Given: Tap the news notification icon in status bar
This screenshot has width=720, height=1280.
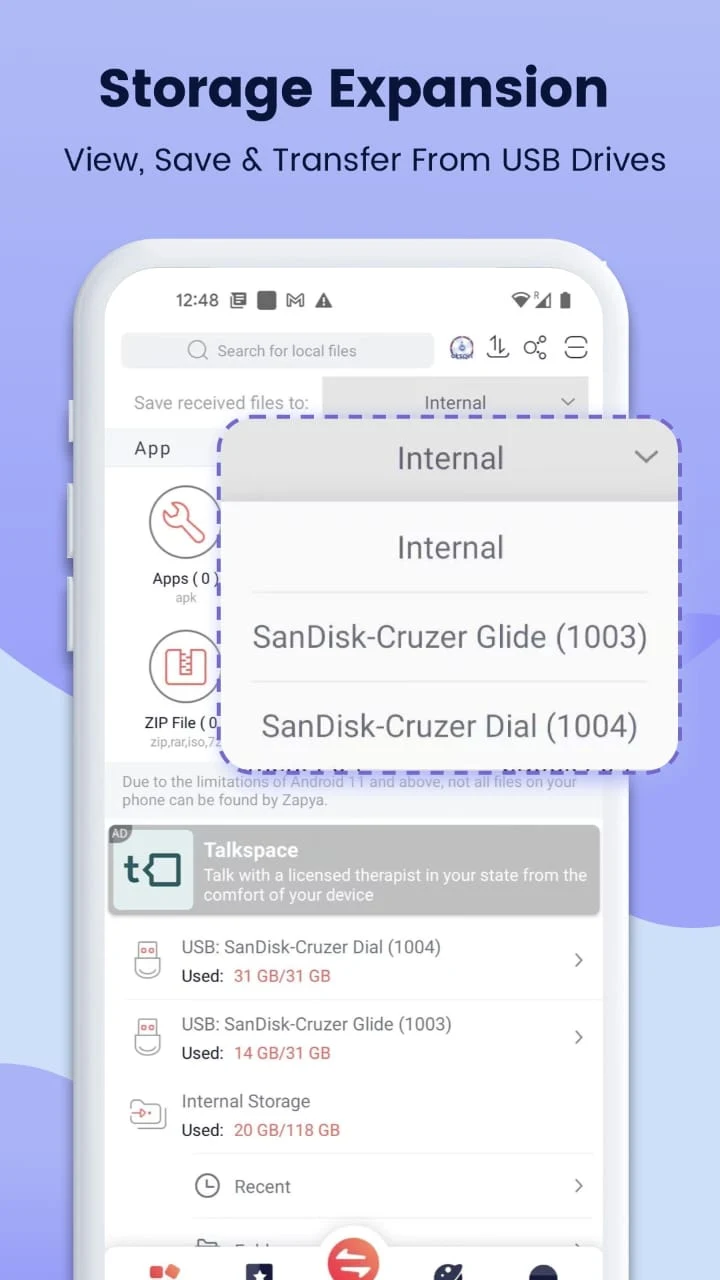Looking at the screenshot, I should [238, 300].
